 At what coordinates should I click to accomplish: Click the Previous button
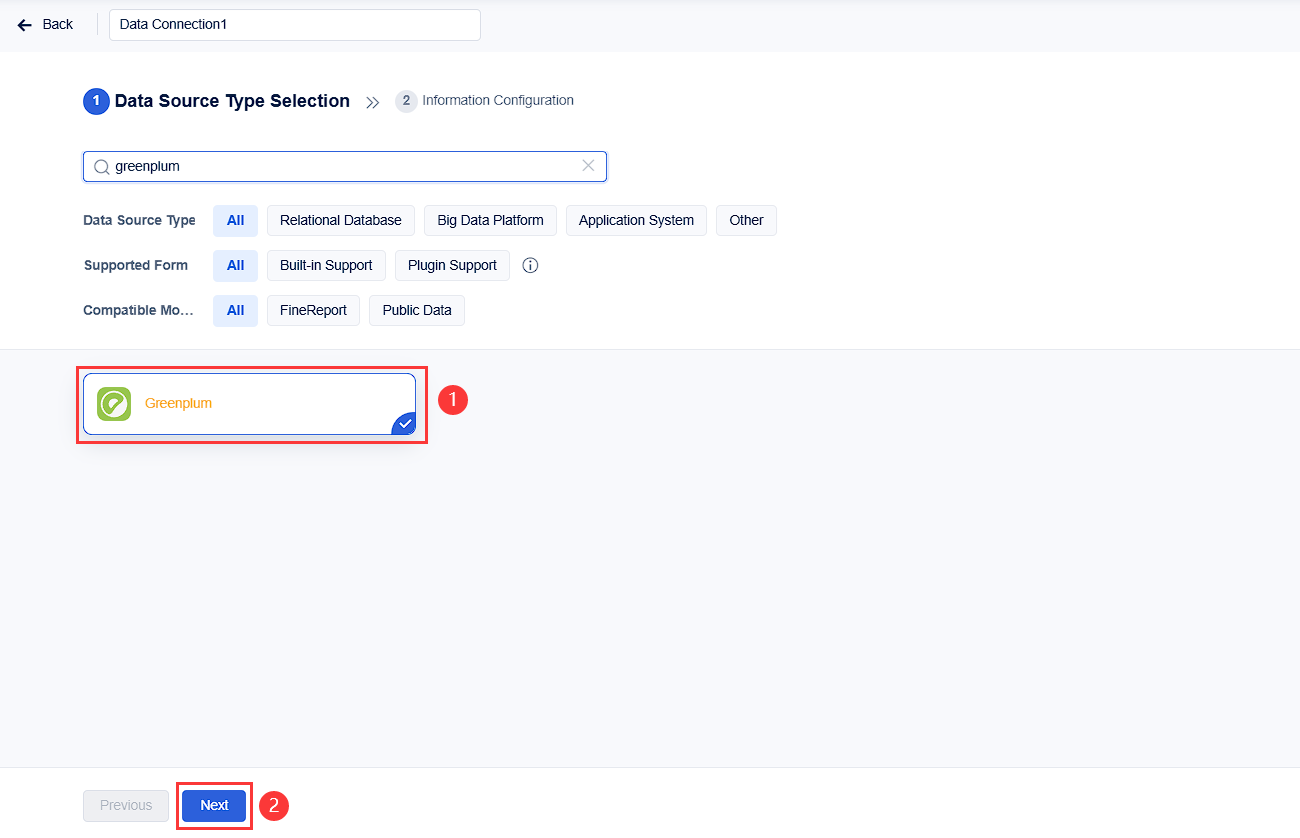click(x=125, y=805)
